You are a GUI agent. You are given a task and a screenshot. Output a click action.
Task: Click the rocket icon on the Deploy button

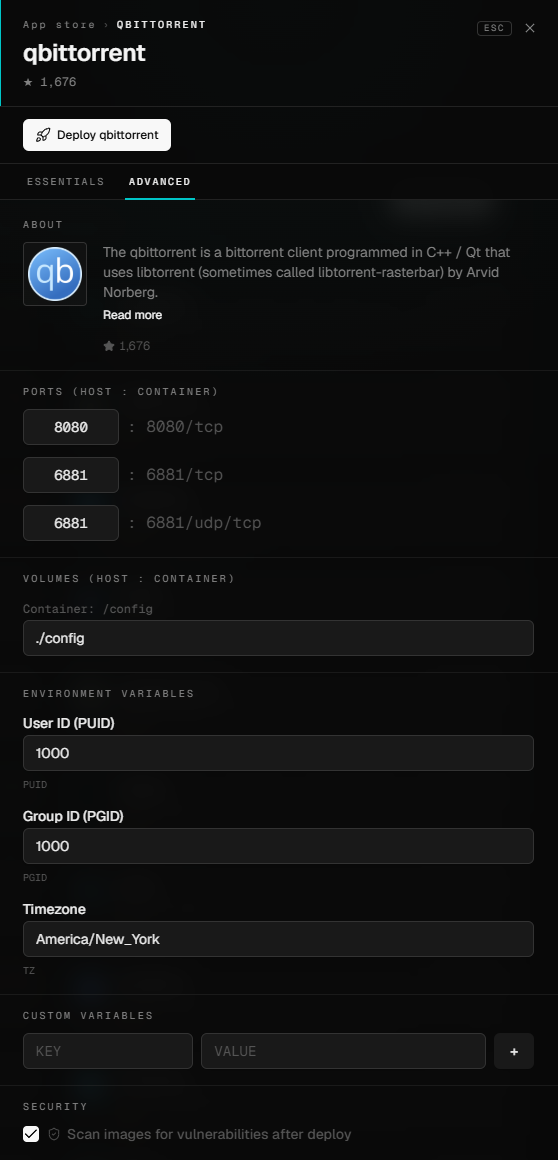(44, 135)
